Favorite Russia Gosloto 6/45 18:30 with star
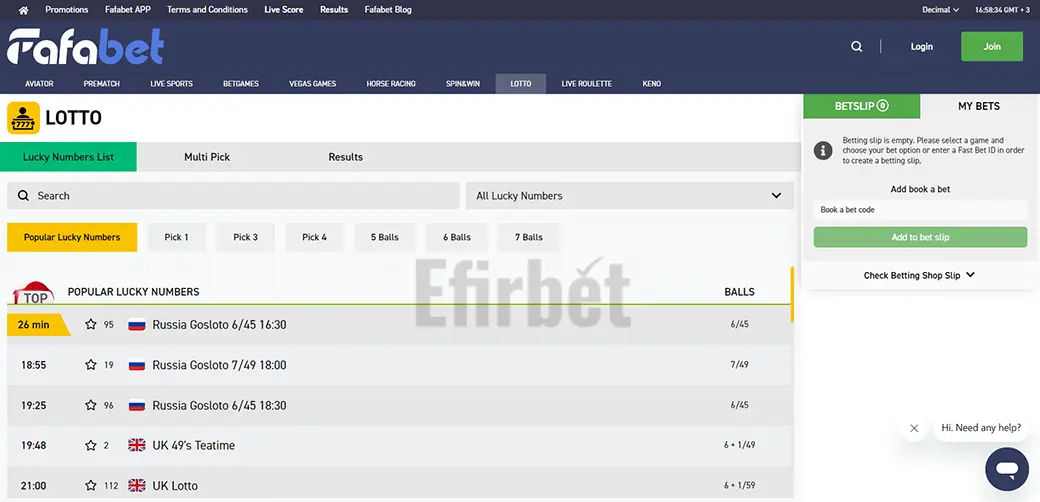This screenshot has width=1040, height=502. (x=91, y=405)
